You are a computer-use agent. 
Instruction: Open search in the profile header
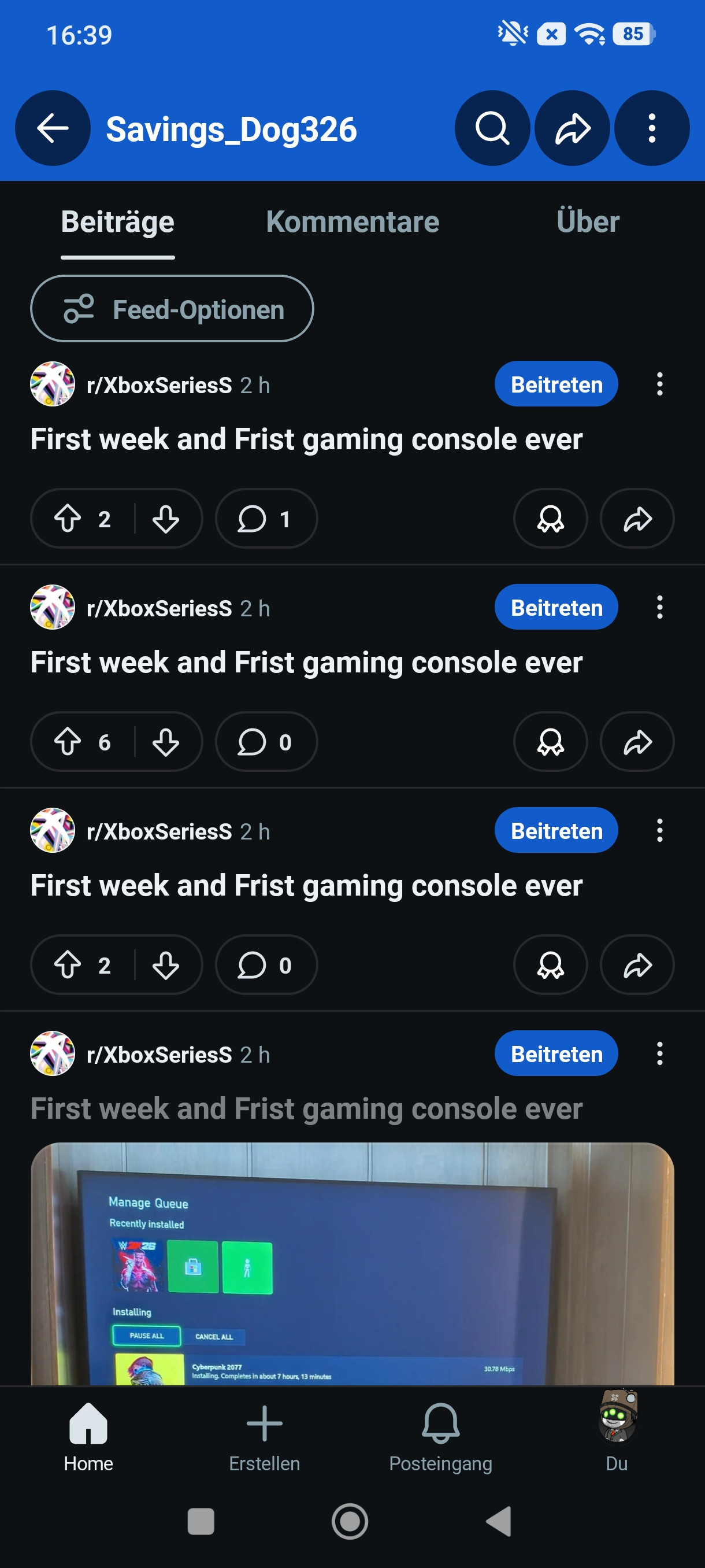pos(492,128)
